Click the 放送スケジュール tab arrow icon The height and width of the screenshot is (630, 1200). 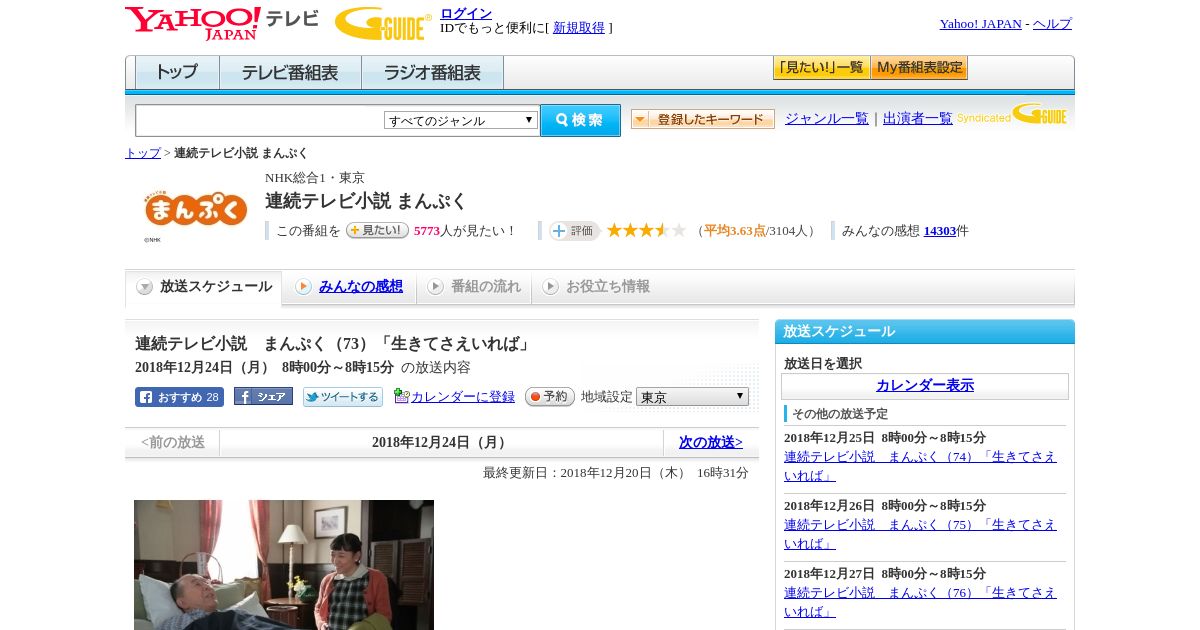click(x=145, y=287)
